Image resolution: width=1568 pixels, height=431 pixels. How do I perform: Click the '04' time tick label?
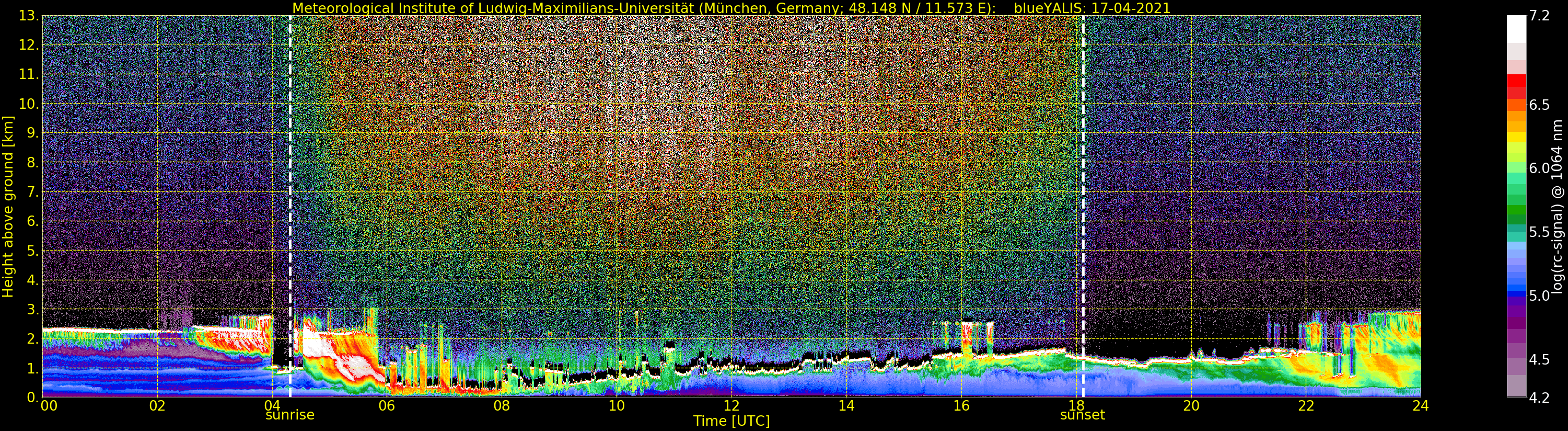coord(272,405)
